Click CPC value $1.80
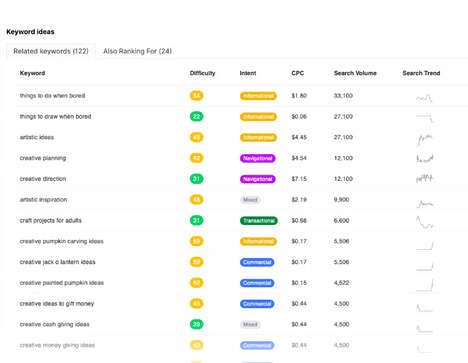The height and width of the screenshot is (363, 468). [299, 96]
